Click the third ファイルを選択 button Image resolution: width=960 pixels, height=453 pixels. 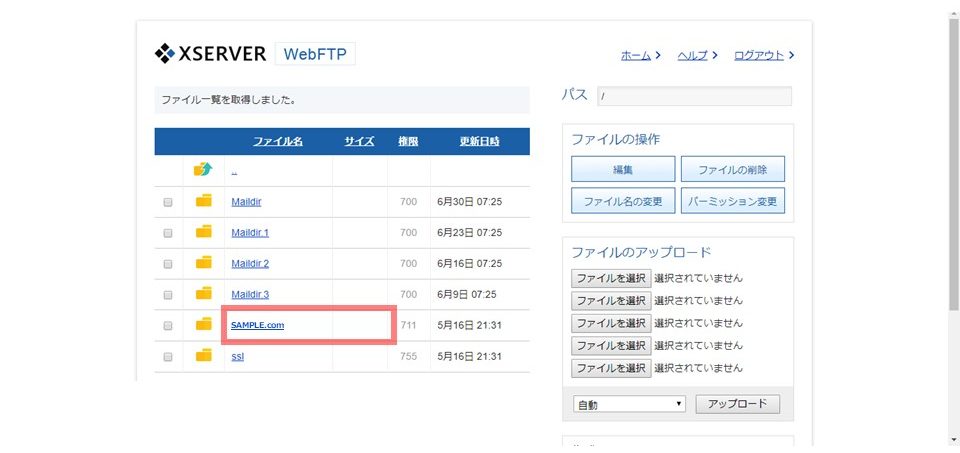(x=611, y=323)
